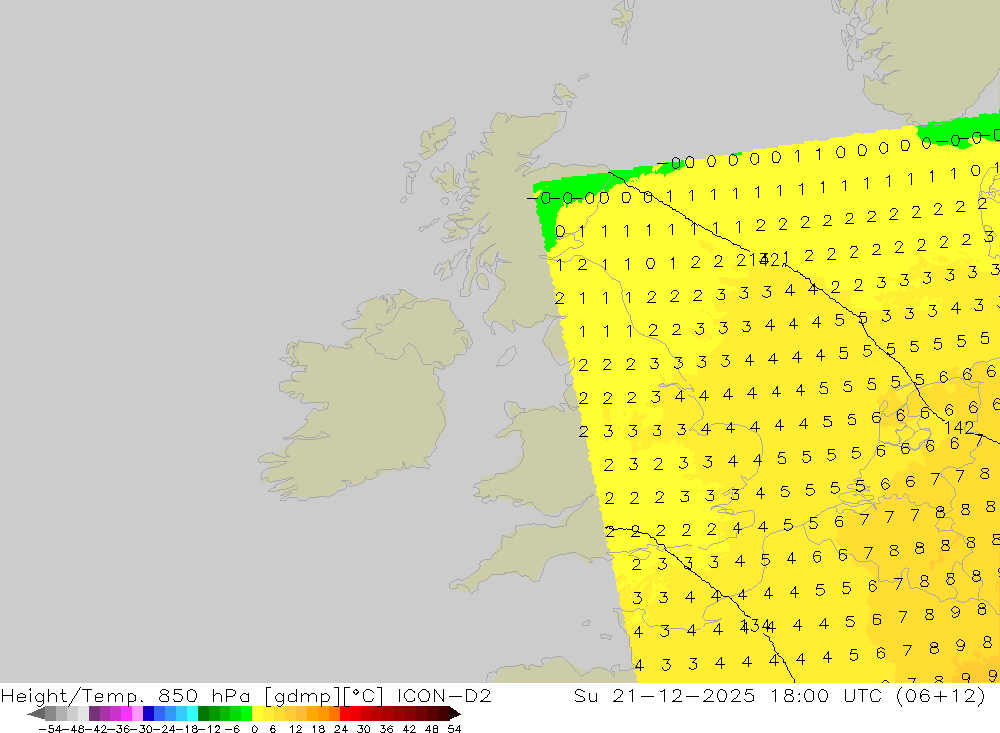Click the legend value '18'
Image resolution: width=1000 pixels, height=733 pixels.
[x=318, y=729]
